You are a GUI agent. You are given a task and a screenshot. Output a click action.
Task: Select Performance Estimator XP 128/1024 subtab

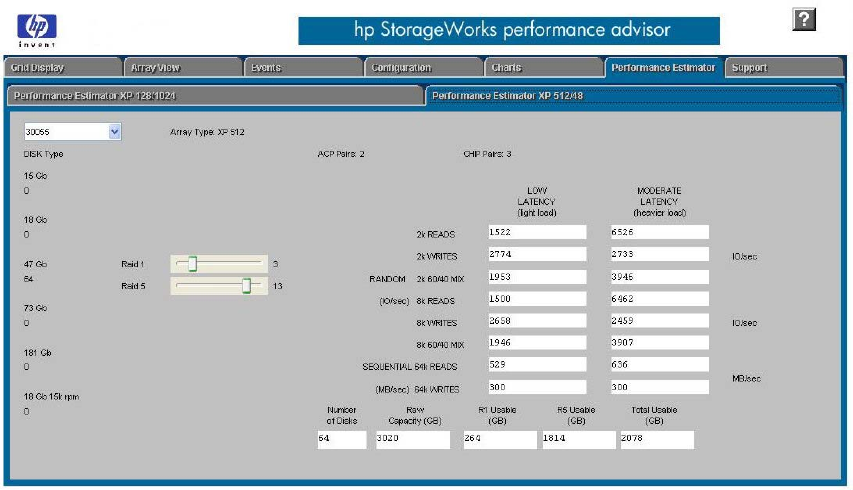click(215, 96)
